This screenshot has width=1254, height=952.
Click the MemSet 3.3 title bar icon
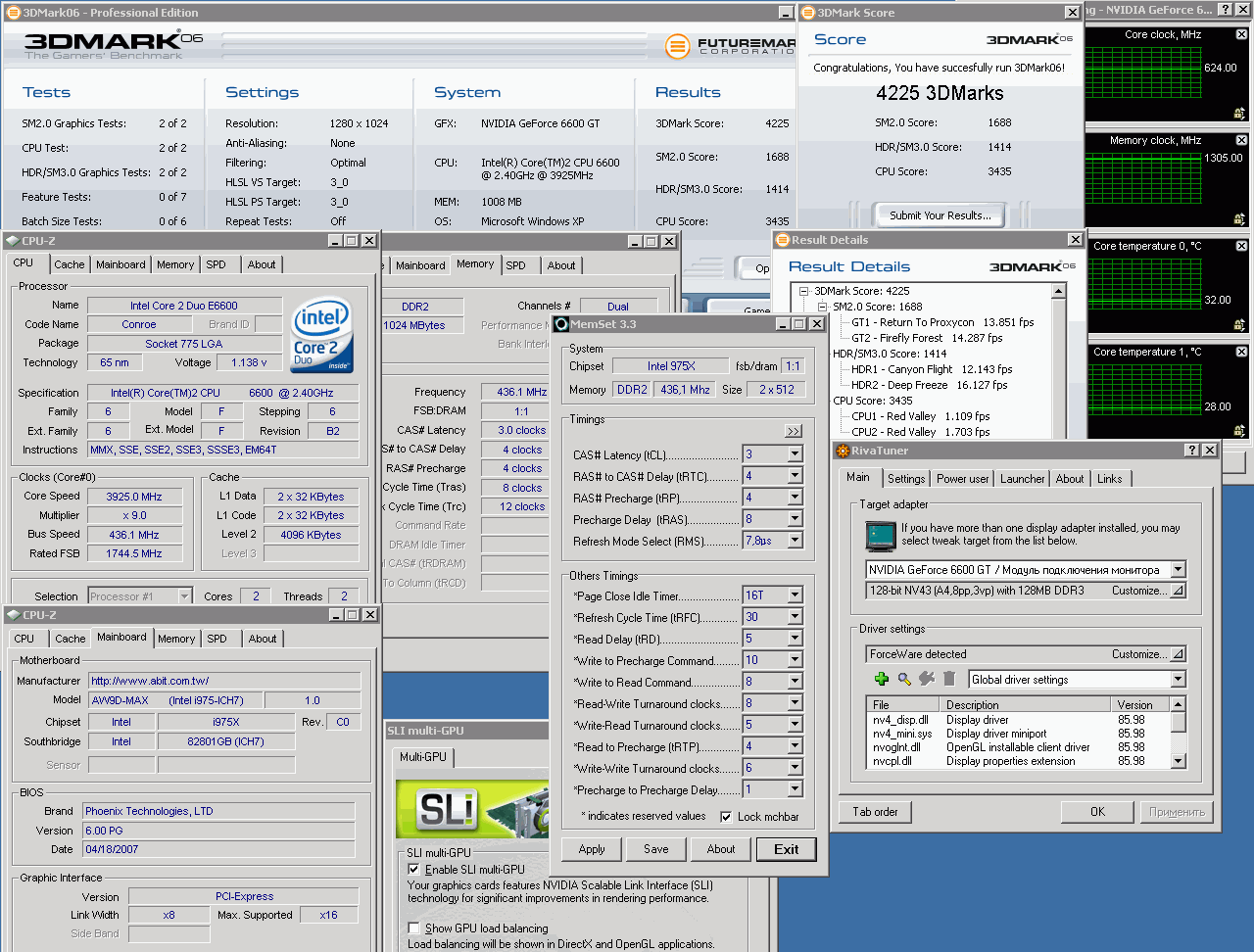click(x=561, y=324)
